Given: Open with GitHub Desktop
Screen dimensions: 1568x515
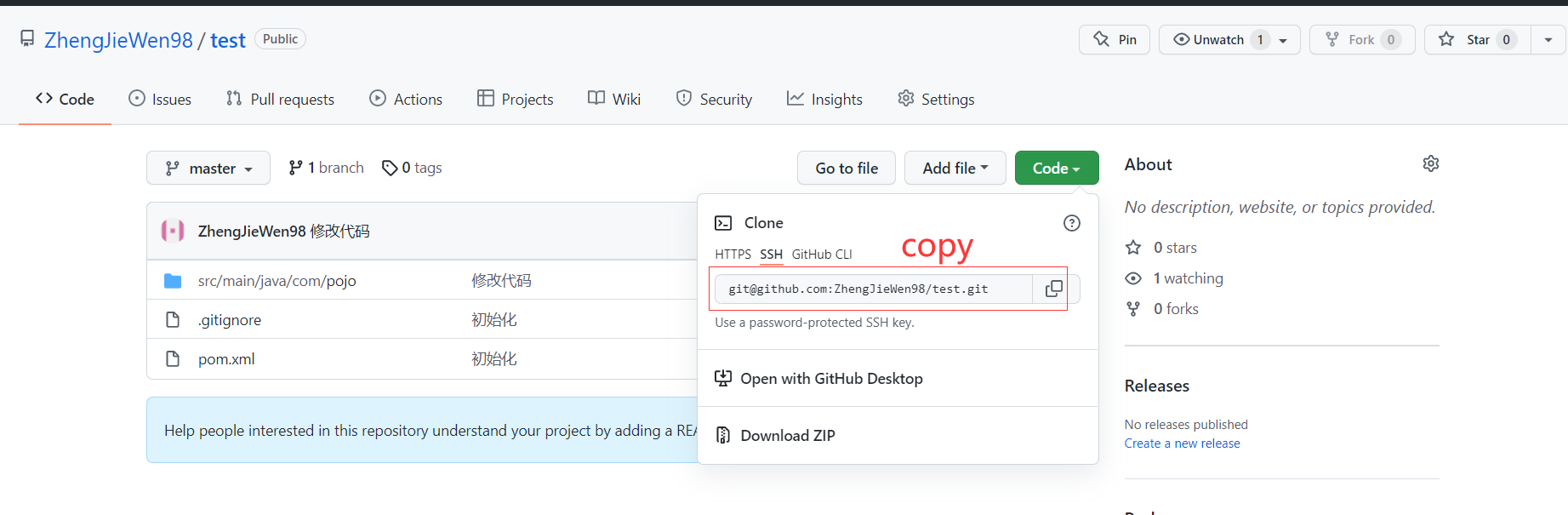Looking at the screenshot, I should [831, 379].
